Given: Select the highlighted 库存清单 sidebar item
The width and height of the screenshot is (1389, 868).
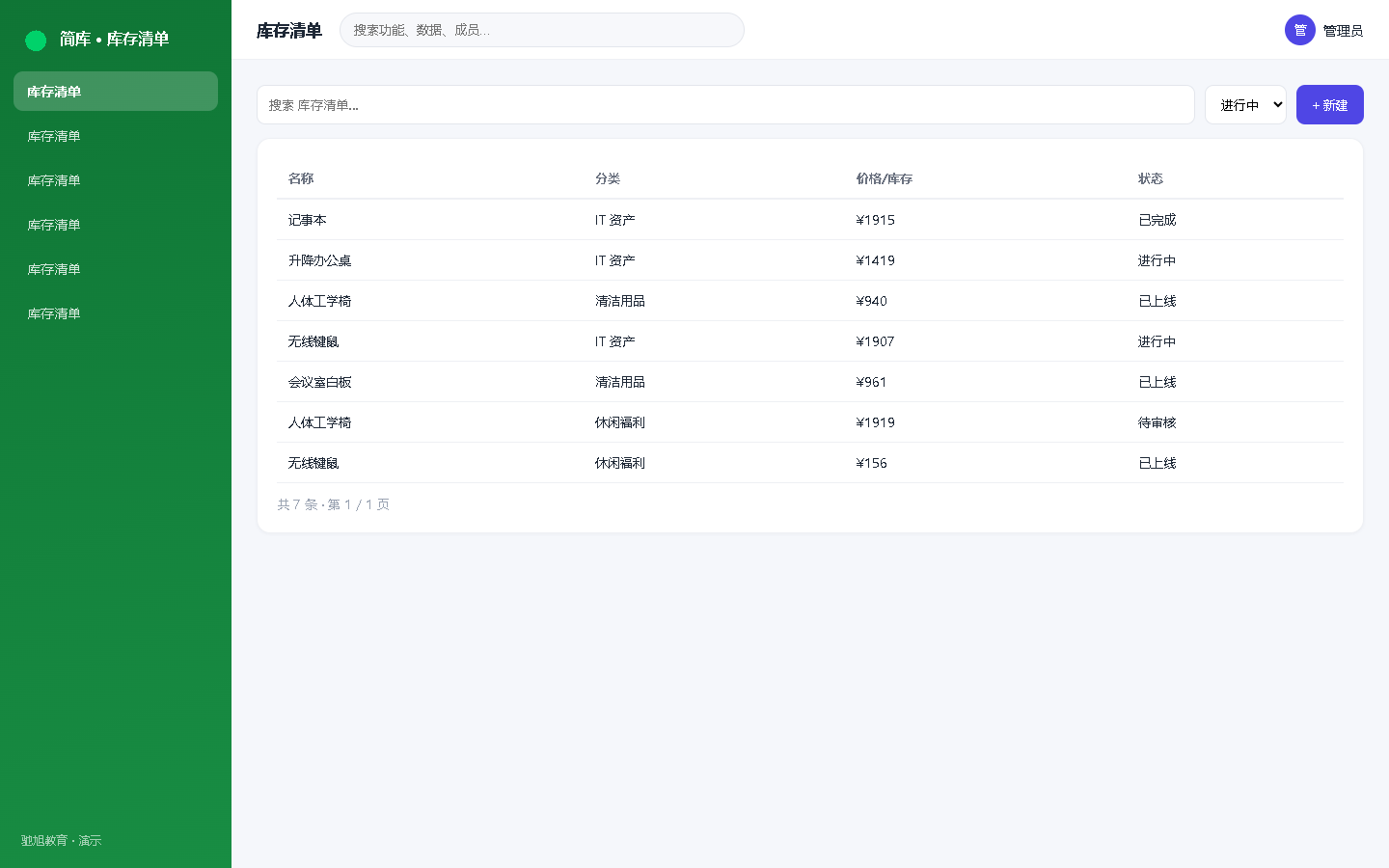Looking at the screenshot, I should coord(116,92).
